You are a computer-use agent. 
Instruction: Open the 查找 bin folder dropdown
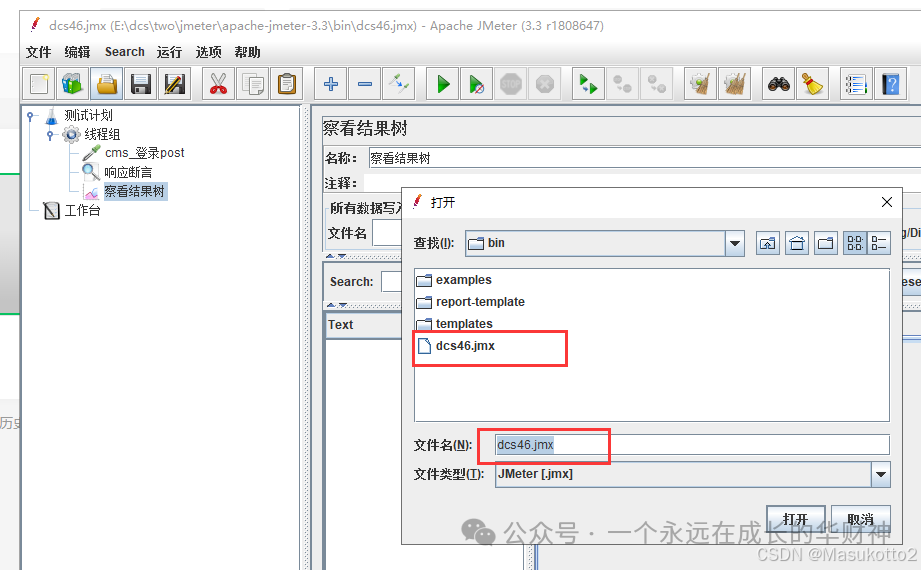point(735,243)
